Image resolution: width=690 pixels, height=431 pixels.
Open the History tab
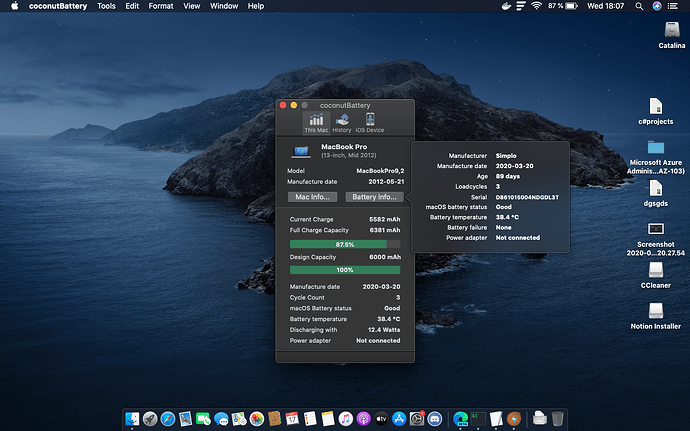[342, 122]
